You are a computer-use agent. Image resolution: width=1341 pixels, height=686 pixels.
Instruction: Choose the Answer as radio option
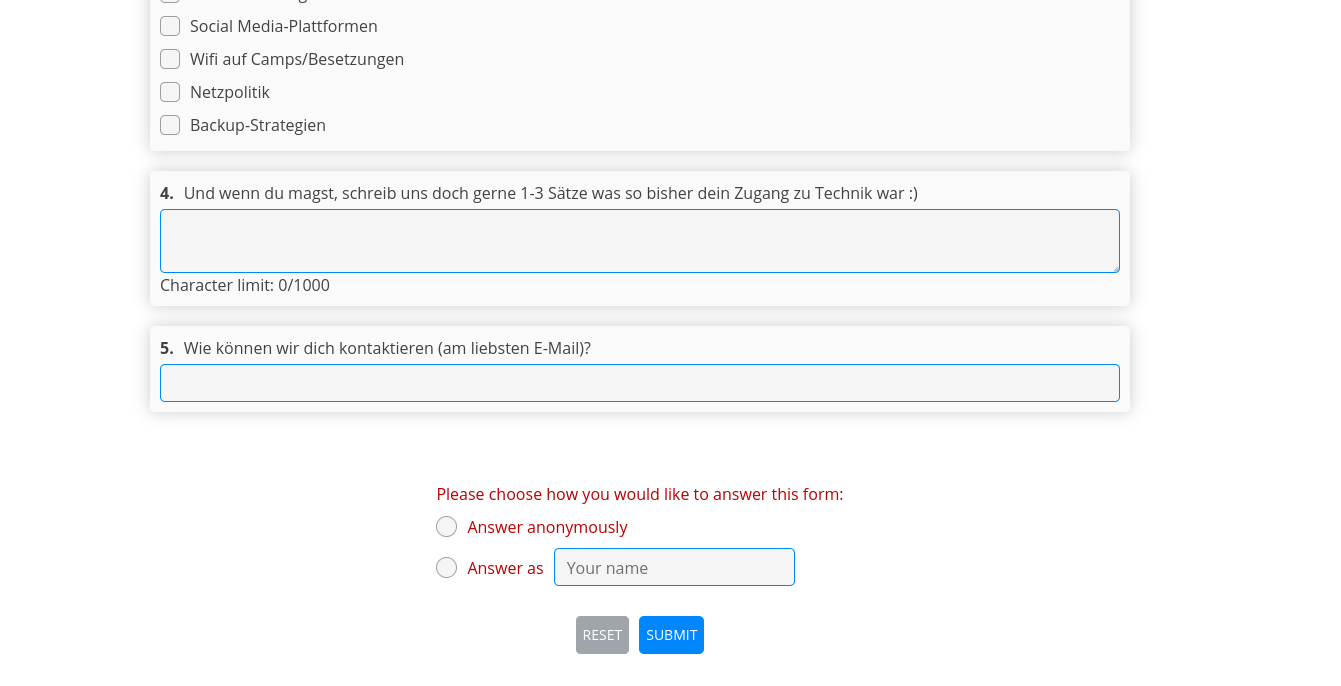tap(446, 567)
